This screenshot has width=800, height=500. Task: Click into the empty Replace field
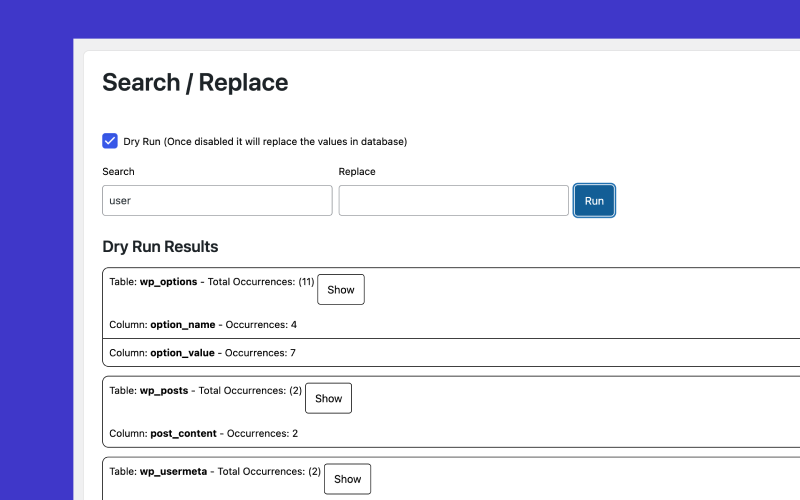453,200
